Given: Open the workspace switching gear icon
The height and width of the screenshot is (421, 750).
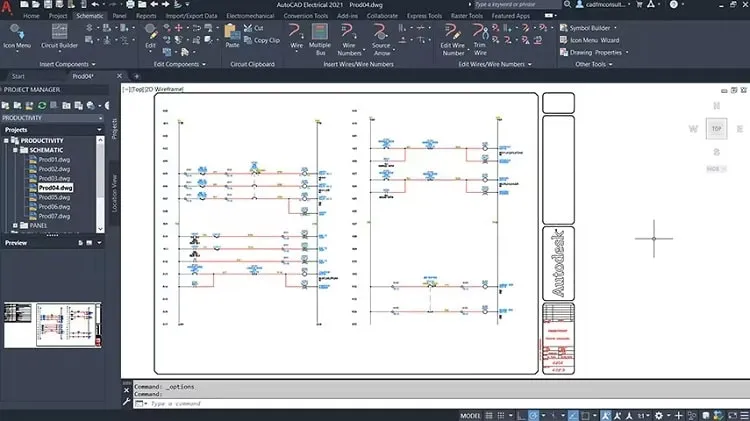Looking at the screenshot, I should pos(659,416).
